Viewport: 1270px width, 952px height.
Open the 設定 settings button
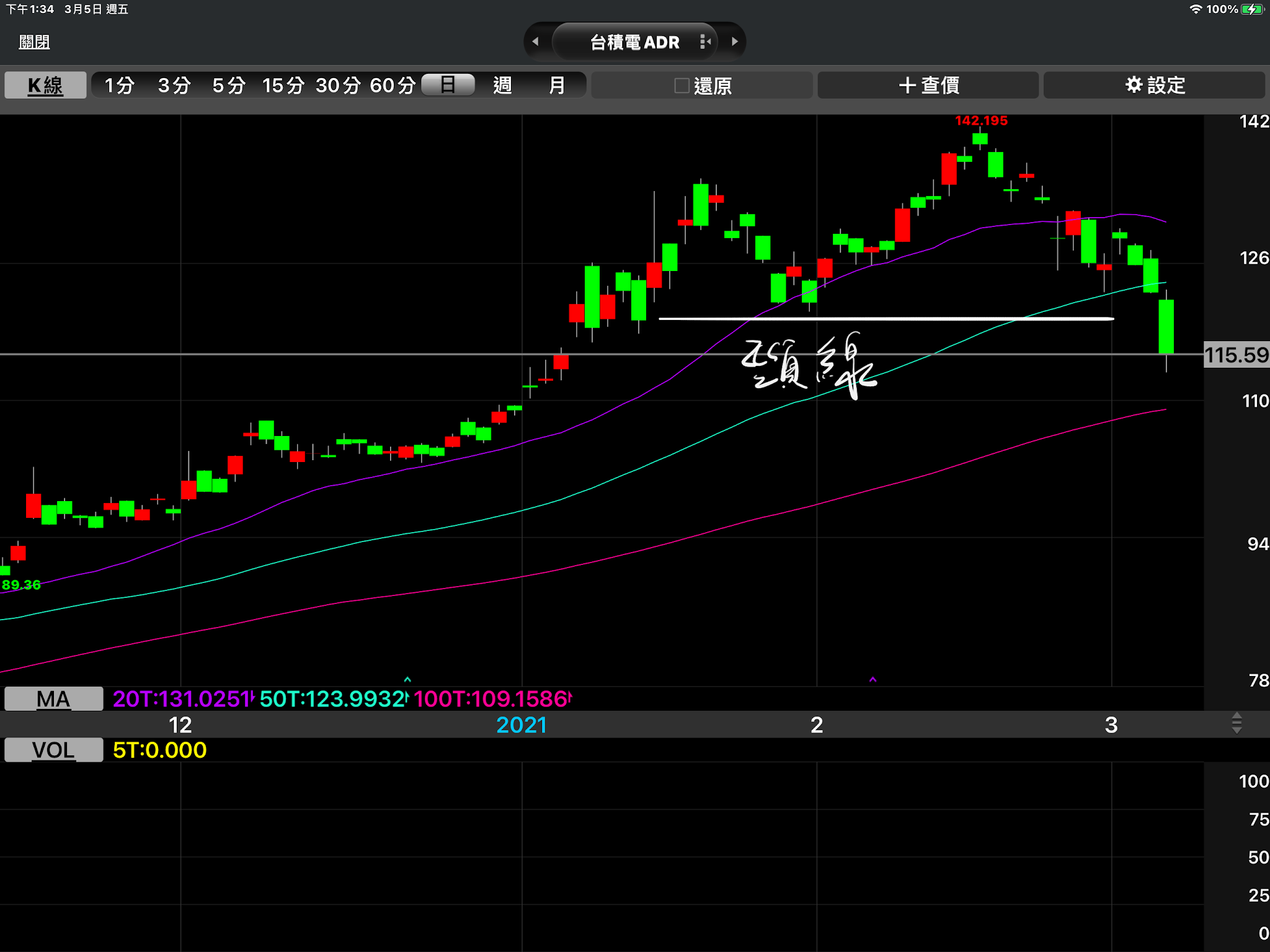coord(1155,85)
